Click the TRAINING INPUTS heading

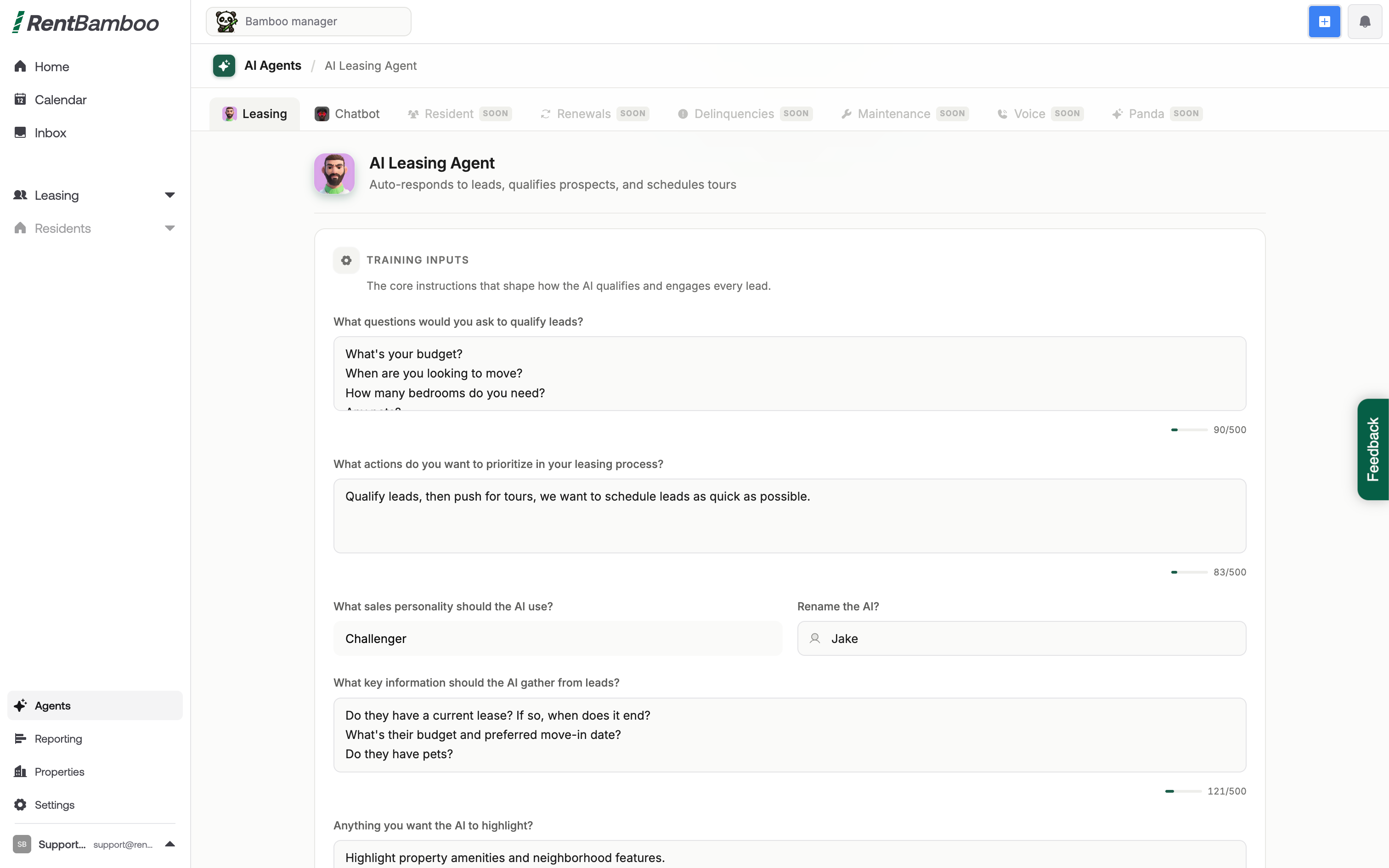point(418,260)
